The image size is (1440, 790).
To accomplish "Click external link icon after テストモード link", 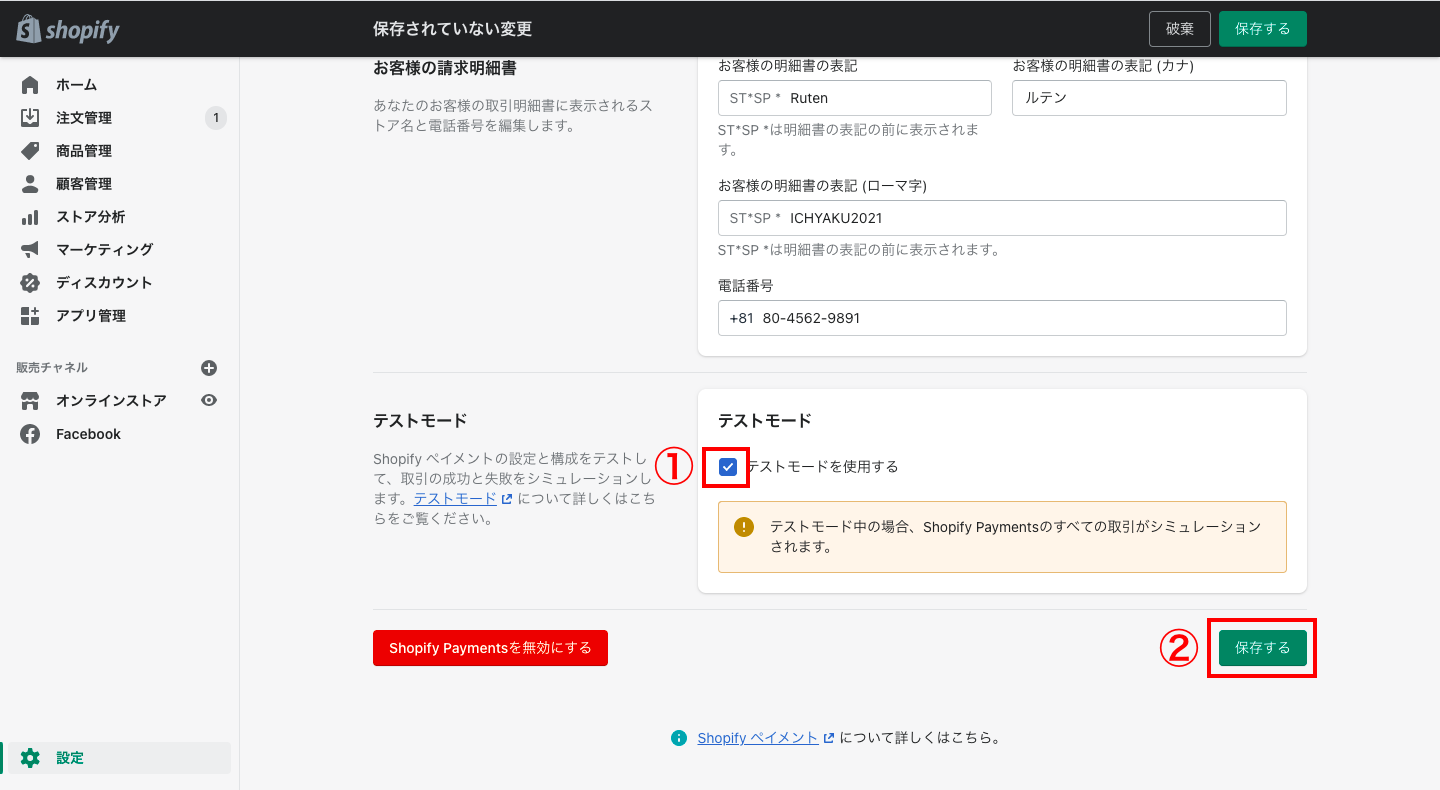I will tap(507, 499).
